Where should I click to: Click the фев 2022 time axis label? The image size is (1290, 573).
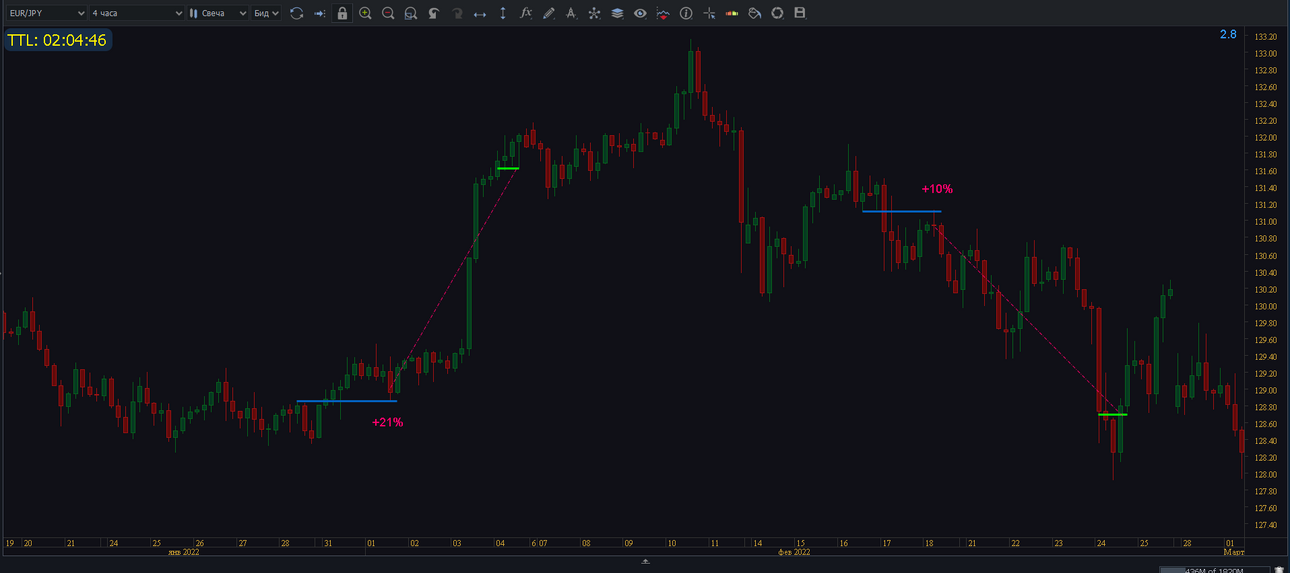point(794,551)
